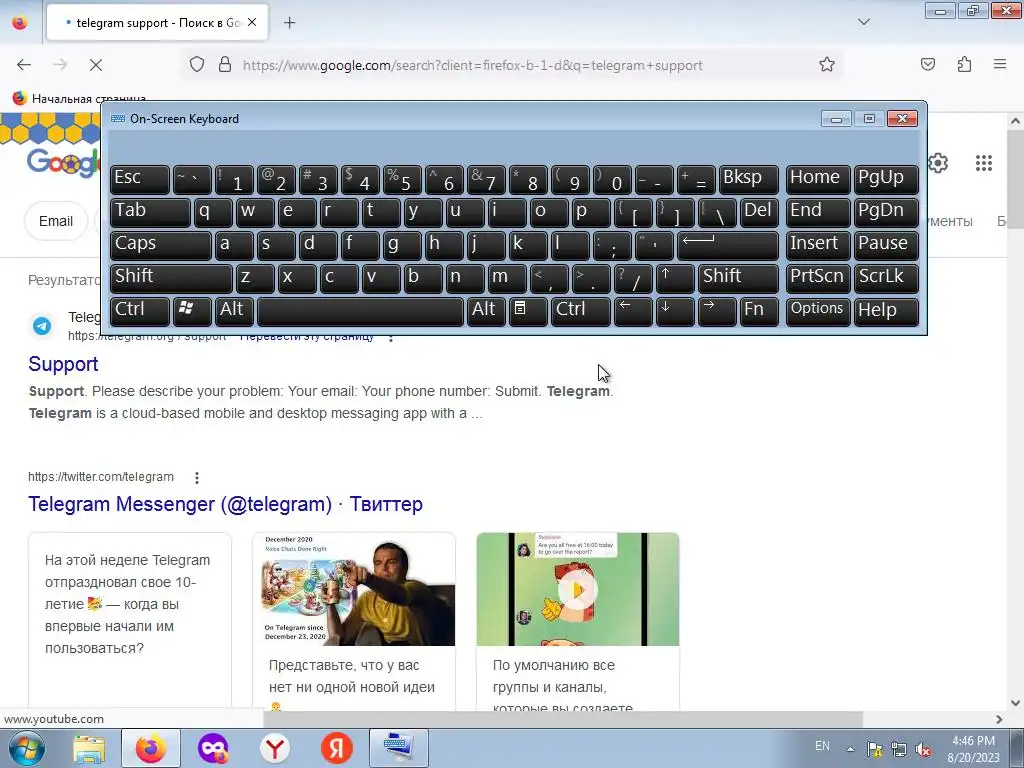The height and width of the screenshot is (768, 1024).
Task: Open the DiCaprio tweet image thumbnail
Action: (354, 589)
